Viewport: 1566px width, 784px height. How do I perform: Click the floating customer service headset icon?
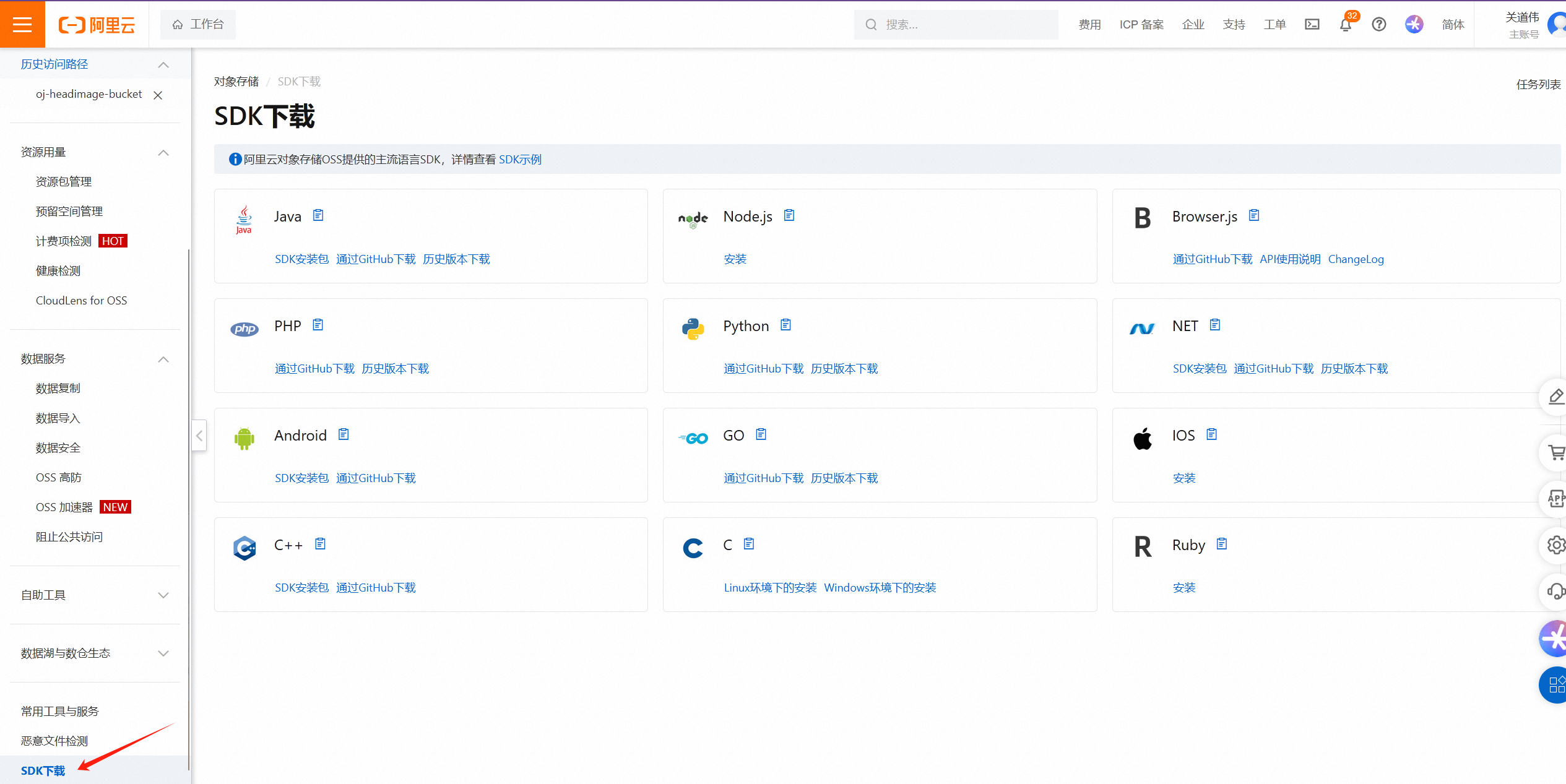coord(1555,592)
